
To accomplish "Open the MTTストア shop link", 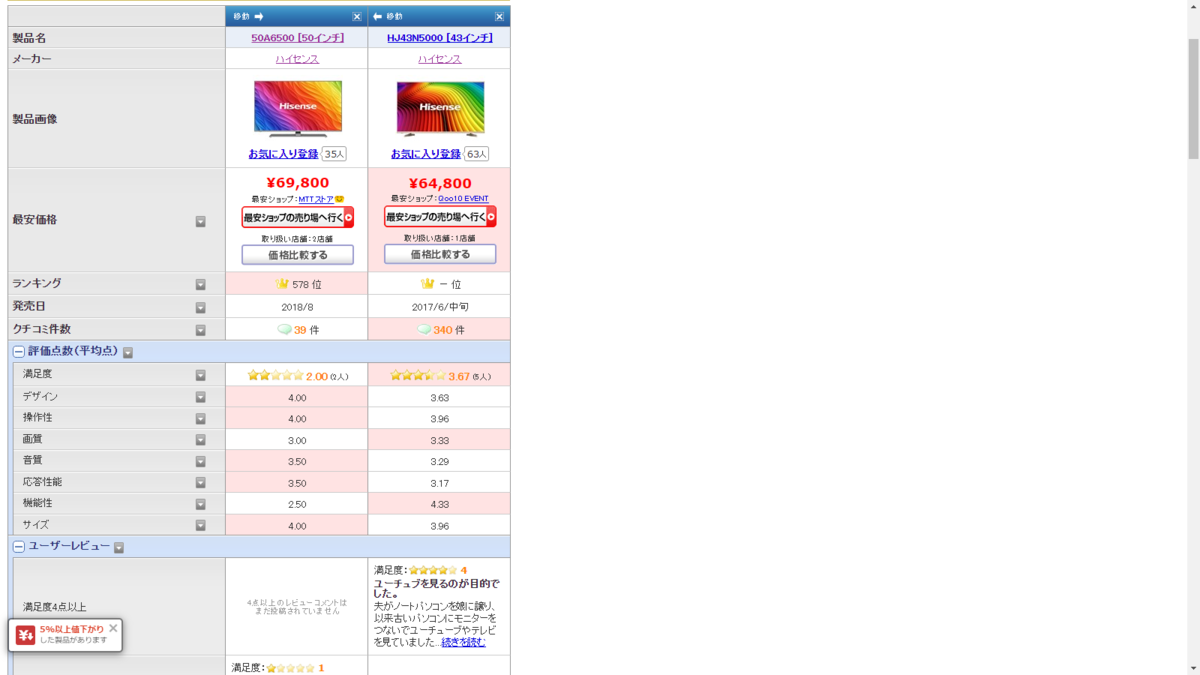I will (316, 199).
